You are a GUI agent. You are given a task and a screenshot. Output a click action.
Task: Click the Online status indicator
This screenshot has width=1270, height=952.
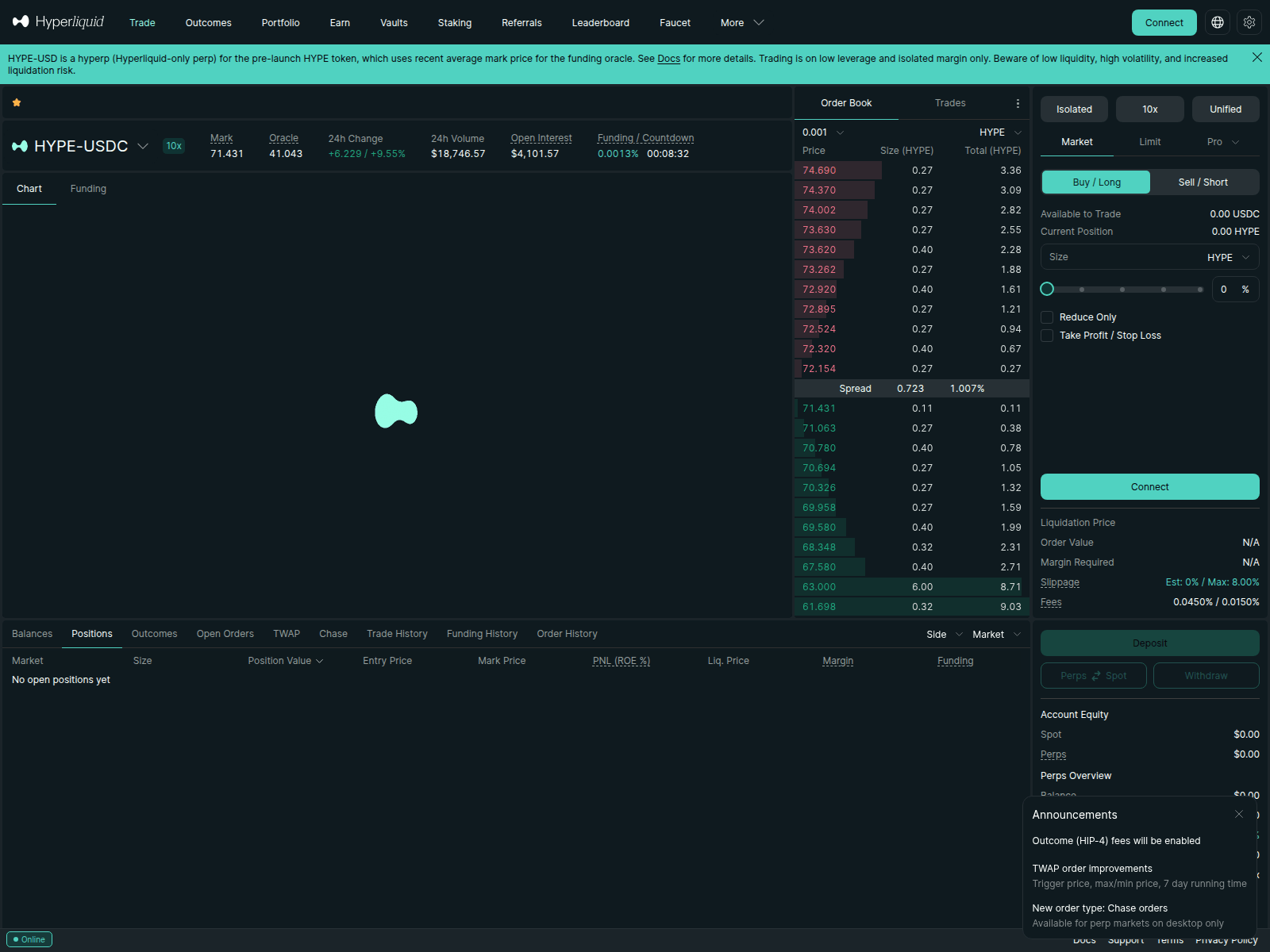pos(29,939)
